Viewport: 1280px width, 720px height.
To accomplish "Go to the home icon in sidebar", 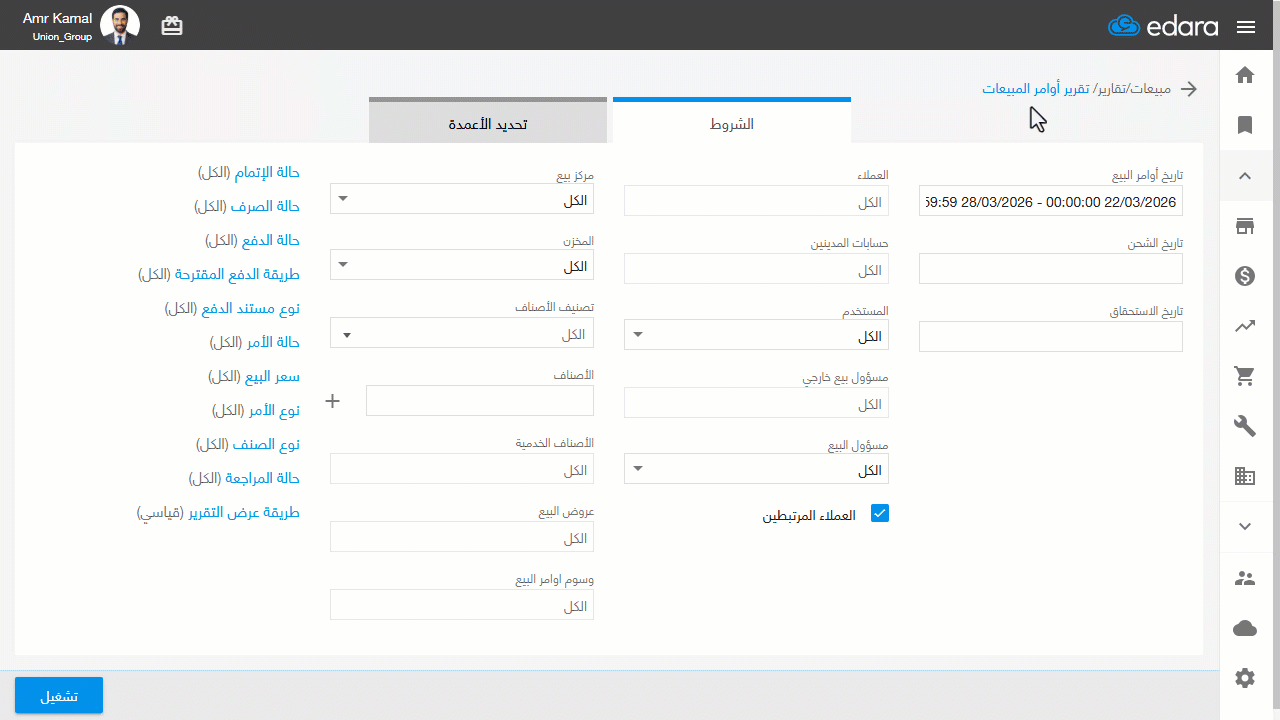I will pyautogui.click(x=1245, y=74).
